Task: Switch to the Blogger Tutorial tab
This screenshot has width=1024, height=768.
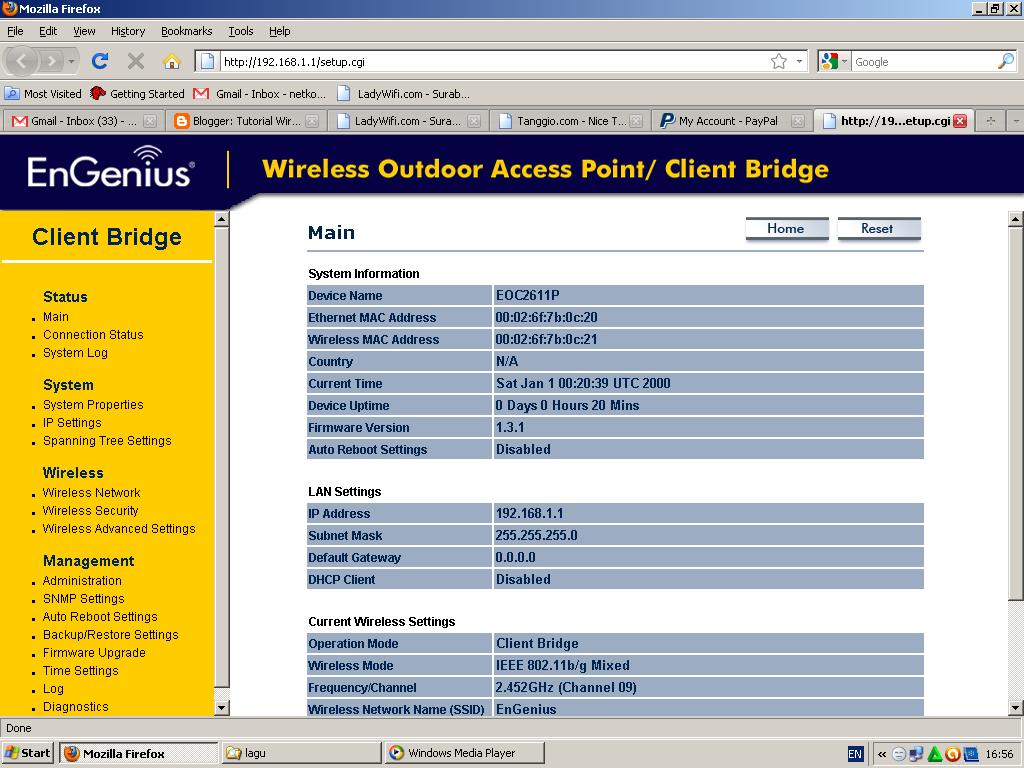Action: tap(246, 121)
